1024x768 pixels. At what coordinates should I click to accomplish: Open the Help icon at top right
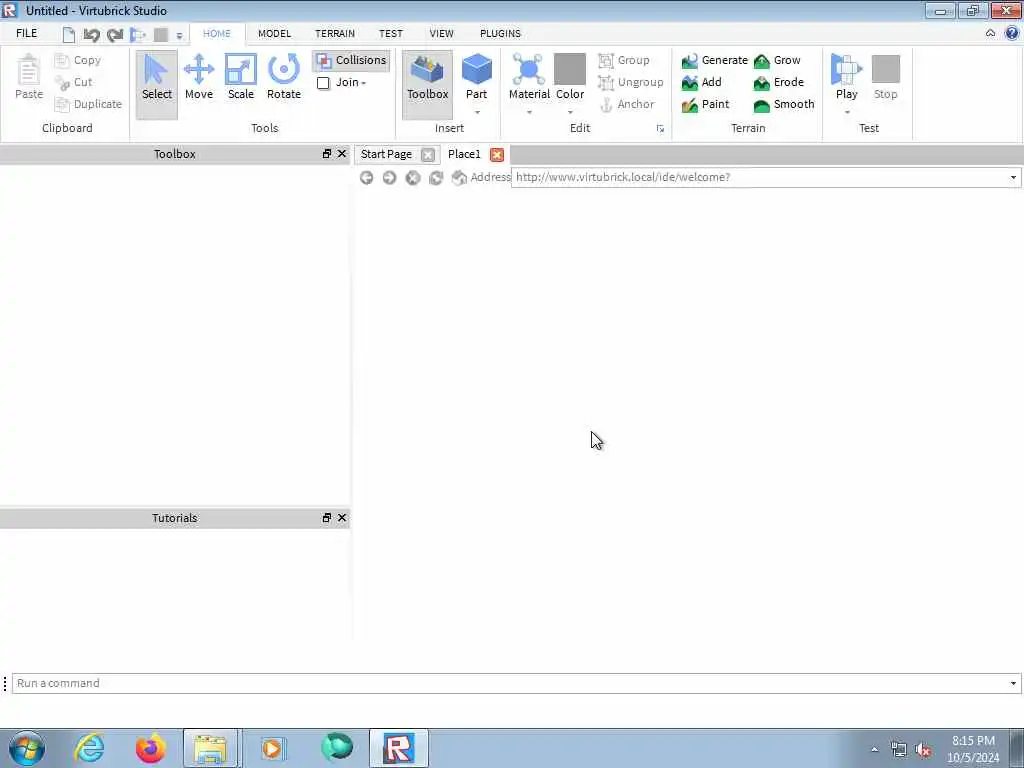tap(1012, 33)
